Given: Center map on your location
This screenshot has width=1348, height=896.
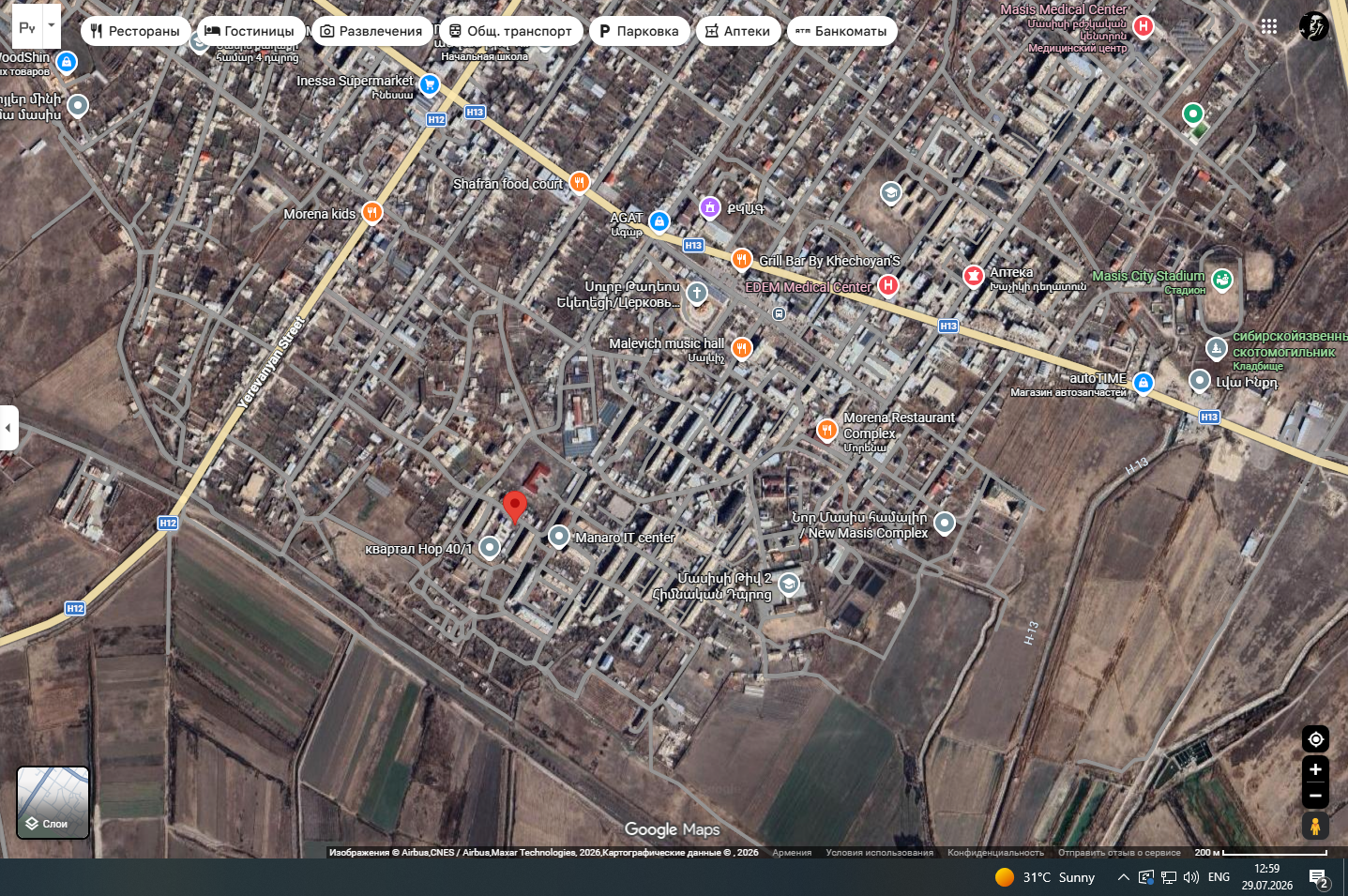Looking at the screenshot, I should [1315, 739].
